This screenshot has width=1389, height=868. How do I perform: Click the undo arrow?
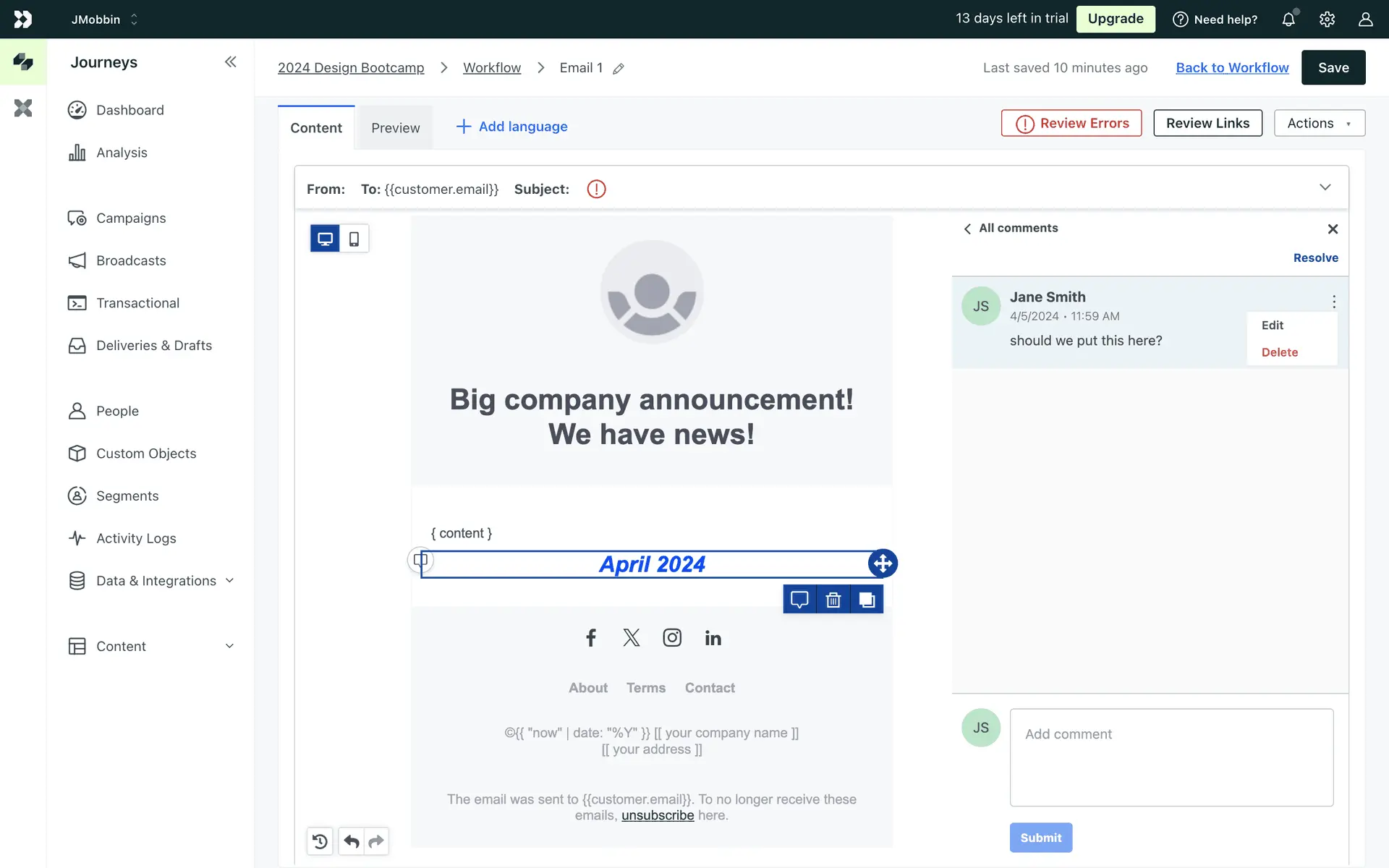click(x=352, y=841)
